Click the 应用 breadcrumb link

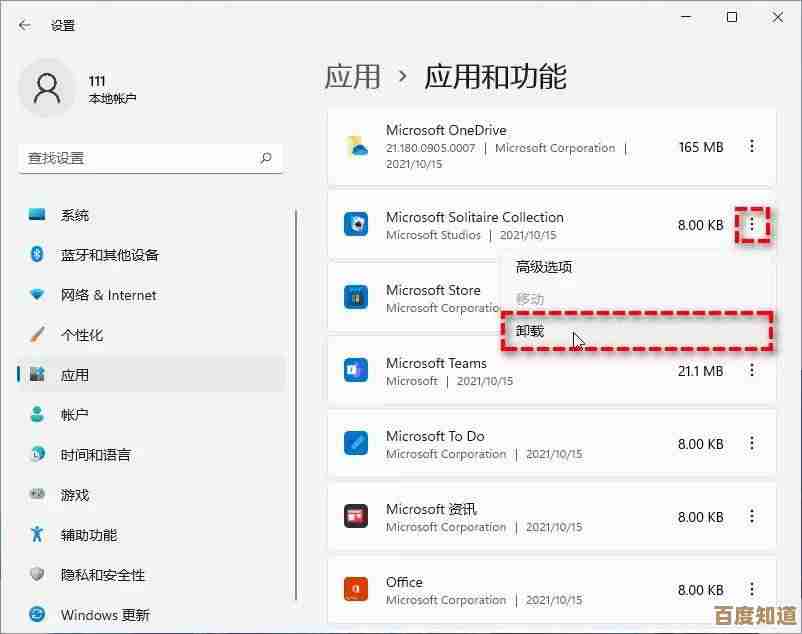(352, 77)
